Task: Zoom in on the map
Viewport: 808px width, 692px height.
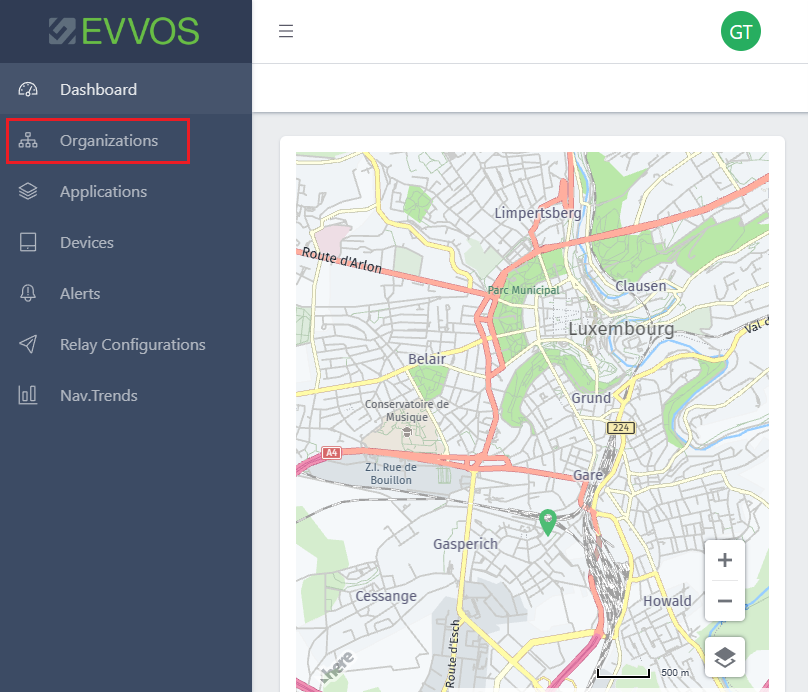Action: 725,560
